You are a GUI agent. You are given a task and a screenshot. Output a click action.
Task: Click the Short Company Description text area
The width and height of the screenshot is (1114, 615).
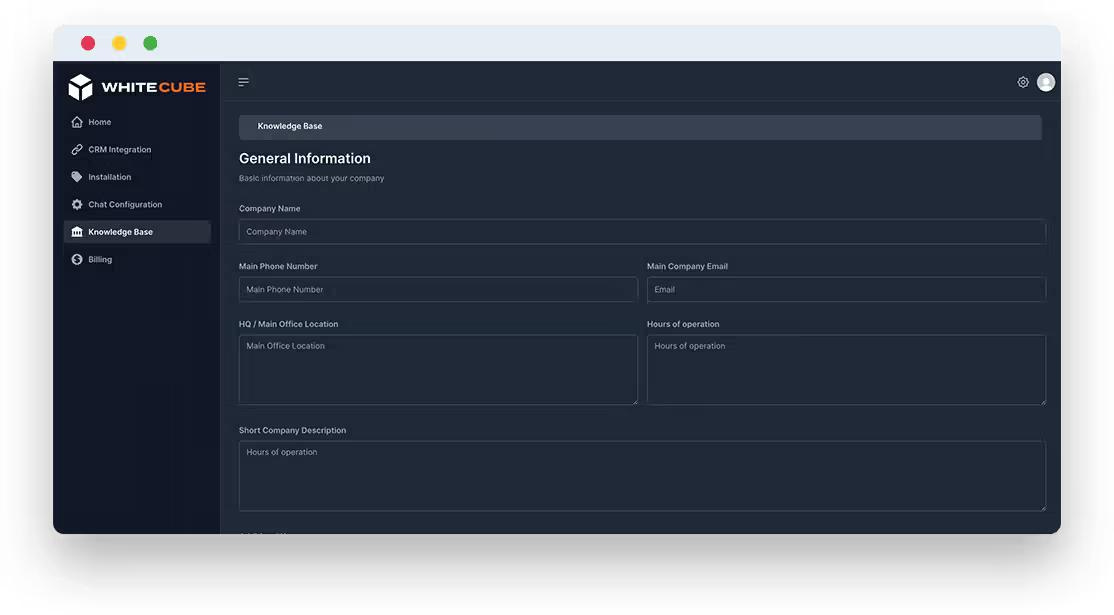point(641,475)
